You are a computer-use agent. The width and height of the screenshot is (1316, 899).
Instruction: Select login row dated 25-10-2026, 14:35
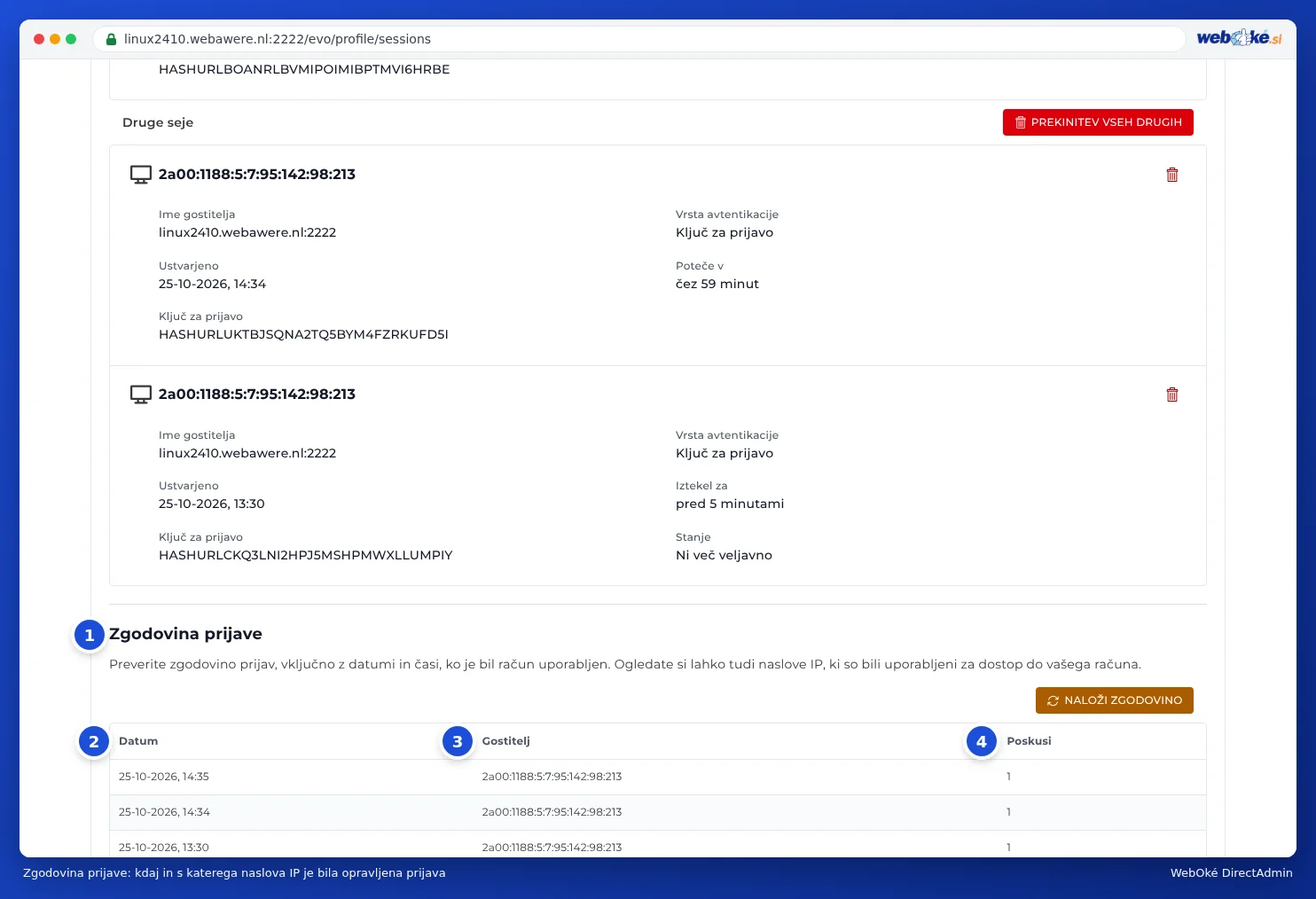pyautogui.click(x=657, y=777)
